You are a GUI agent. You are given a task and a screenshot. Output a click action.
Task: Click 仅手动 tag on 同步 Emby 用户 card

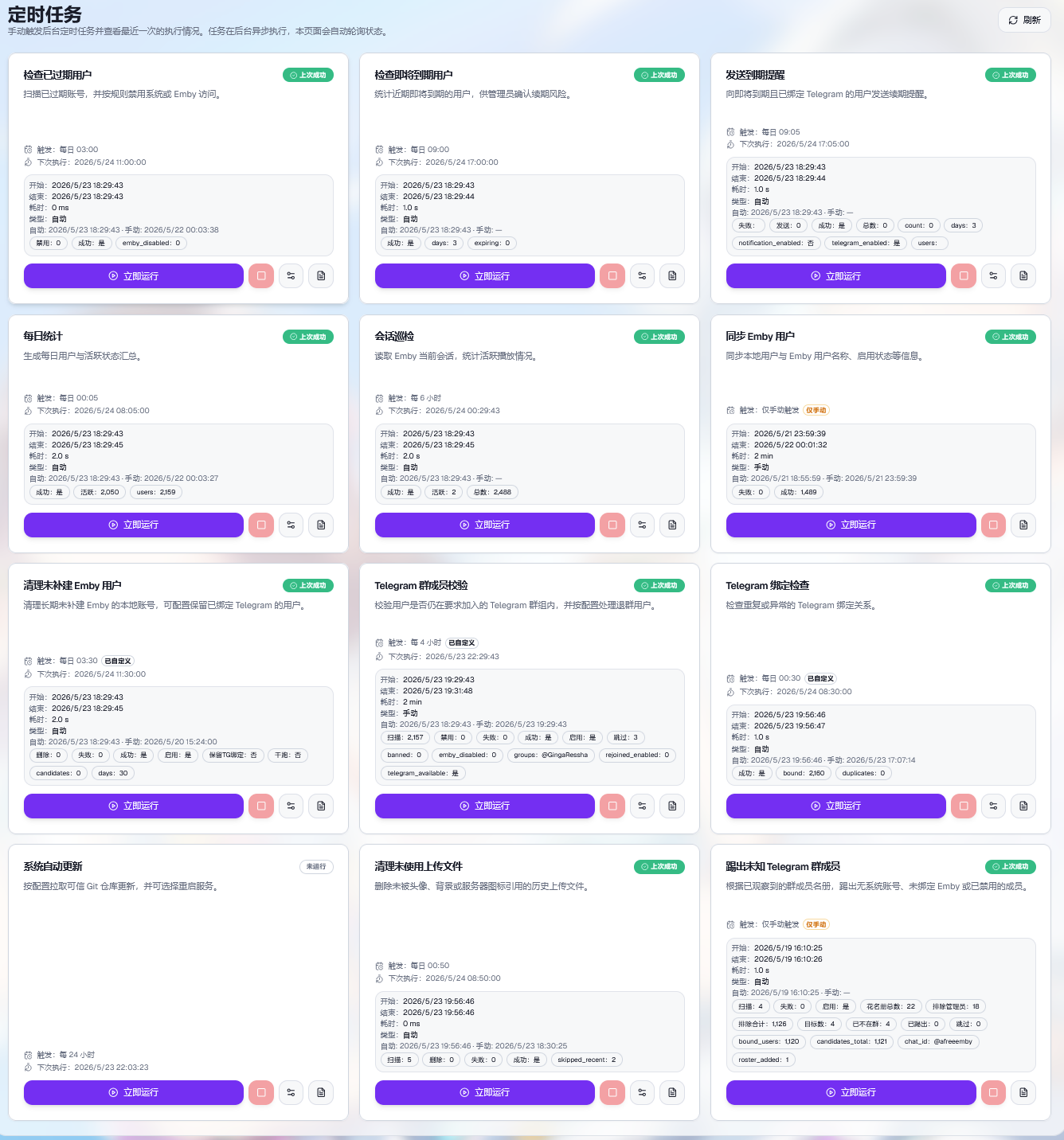(816, 410)
